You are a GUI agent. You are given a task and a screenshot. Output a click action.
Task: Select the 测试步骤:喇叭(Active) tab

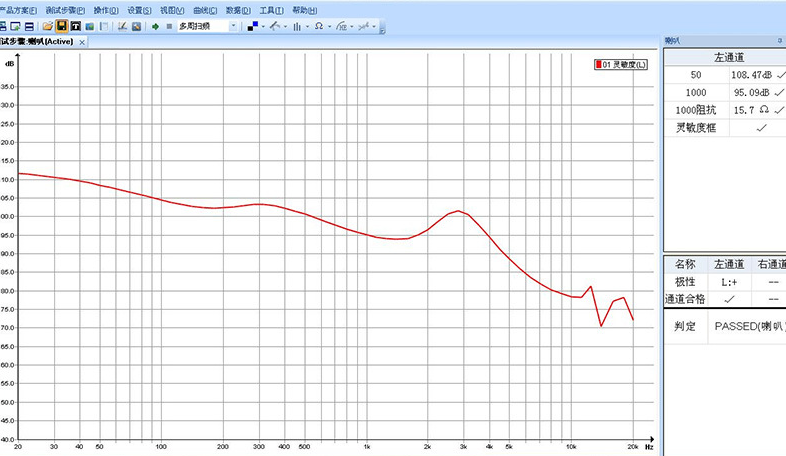point(38,42)
